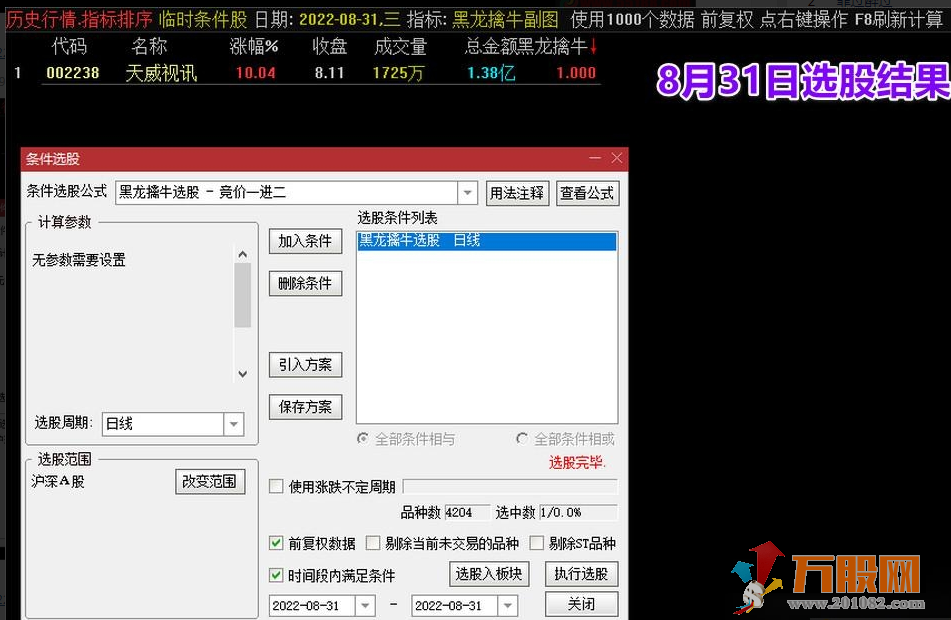Click stock code 002238
This screenshot has height=620, width=951.
click(x=73, y=73)
